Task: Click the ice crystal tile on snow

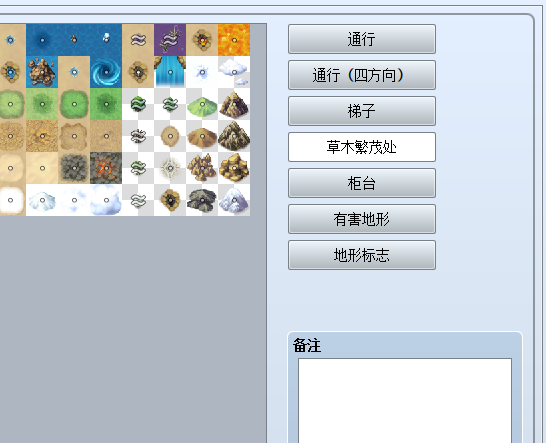Action: pos(202,72)
